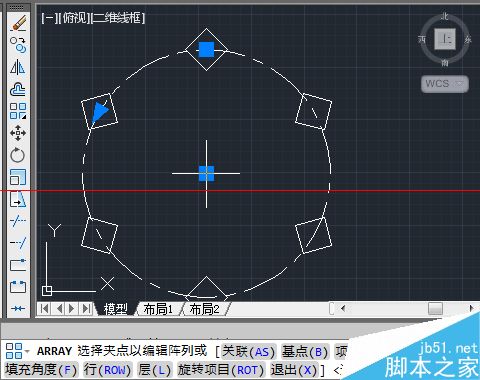The image size is (480, 380).
Task: Select the Move tool
Action: [x=18, y=133]
